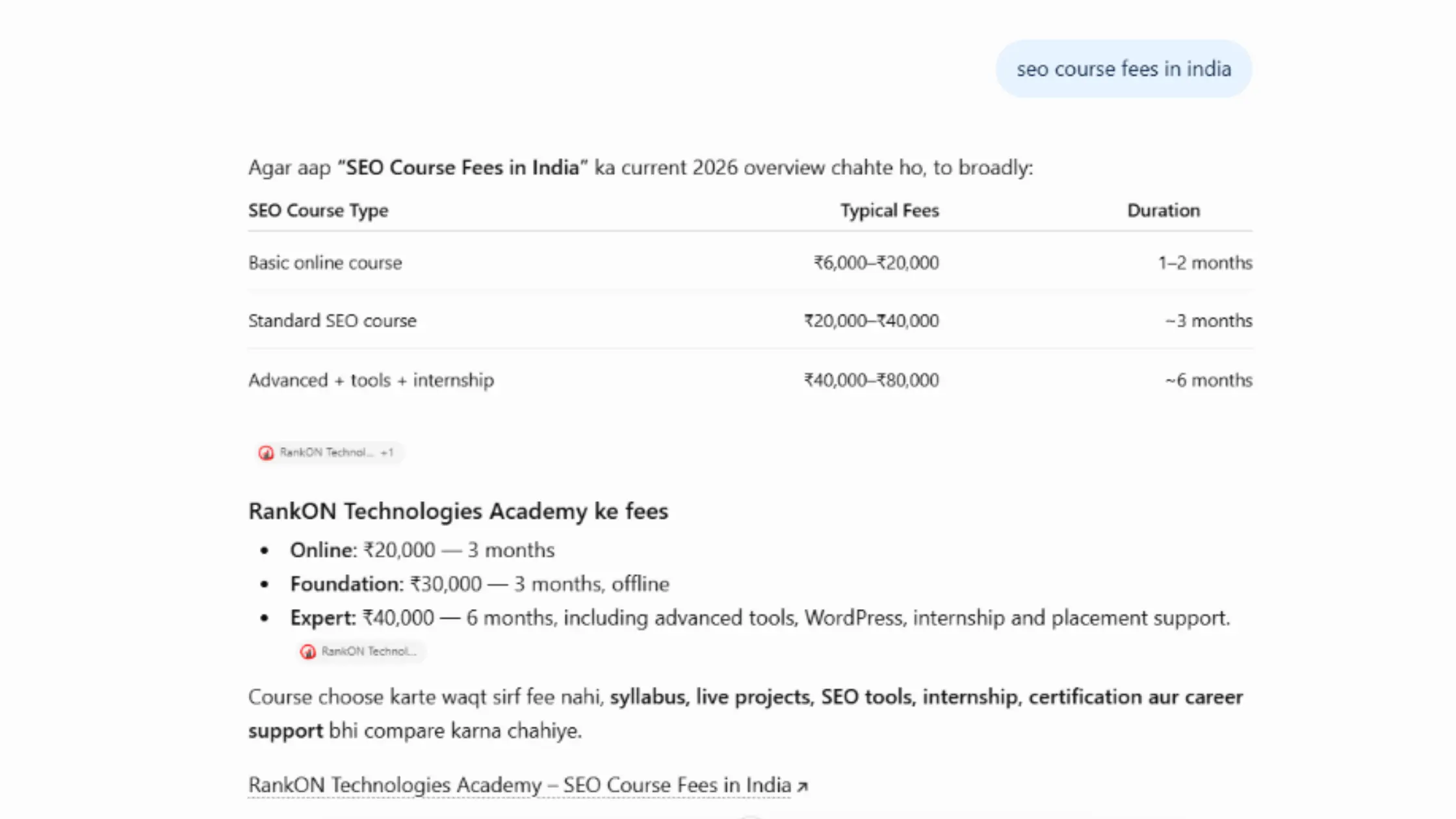The image size is (1456, 819).
Task: Click the 'Standard SEO course' cell
Action: pyautogui.click(x=332, y=320)
